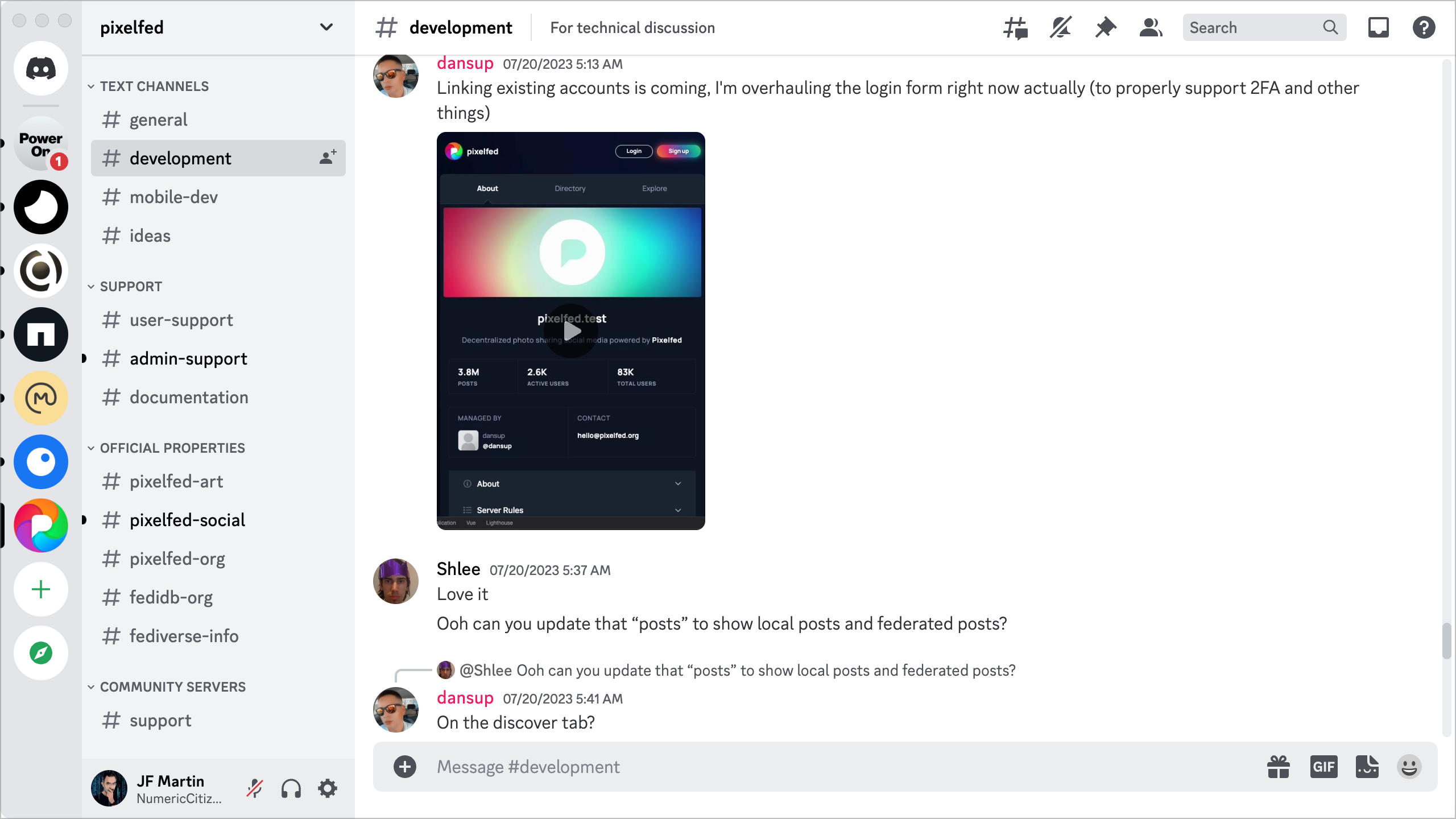Click the inbox/thread panel icon
This screenshot has height=819, width=1456.
point(1378,27)
